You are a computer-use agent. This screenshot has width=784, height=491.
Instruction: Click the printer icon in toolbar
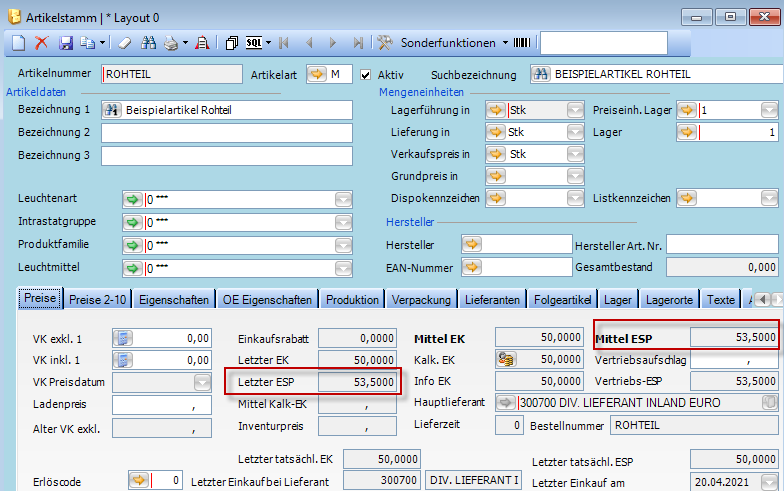172,43
